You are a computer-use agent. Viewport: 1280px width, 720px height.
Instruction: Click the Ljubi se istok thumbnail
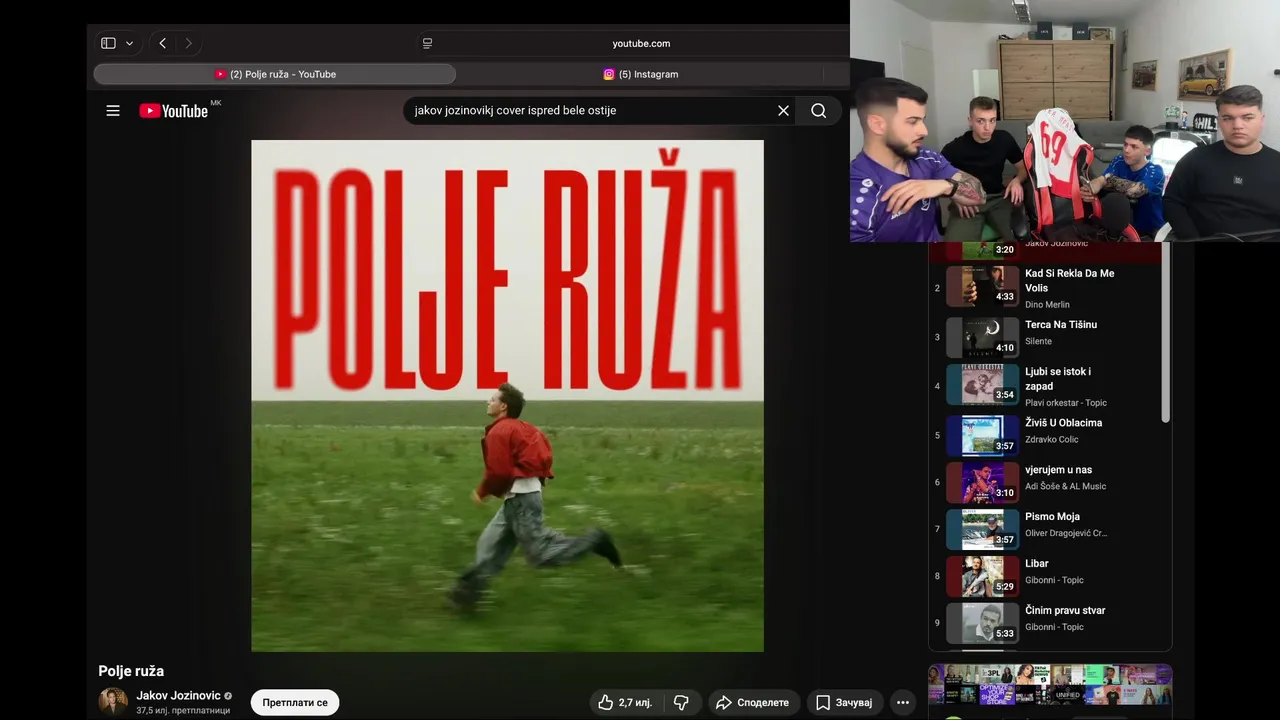(982, 384)
